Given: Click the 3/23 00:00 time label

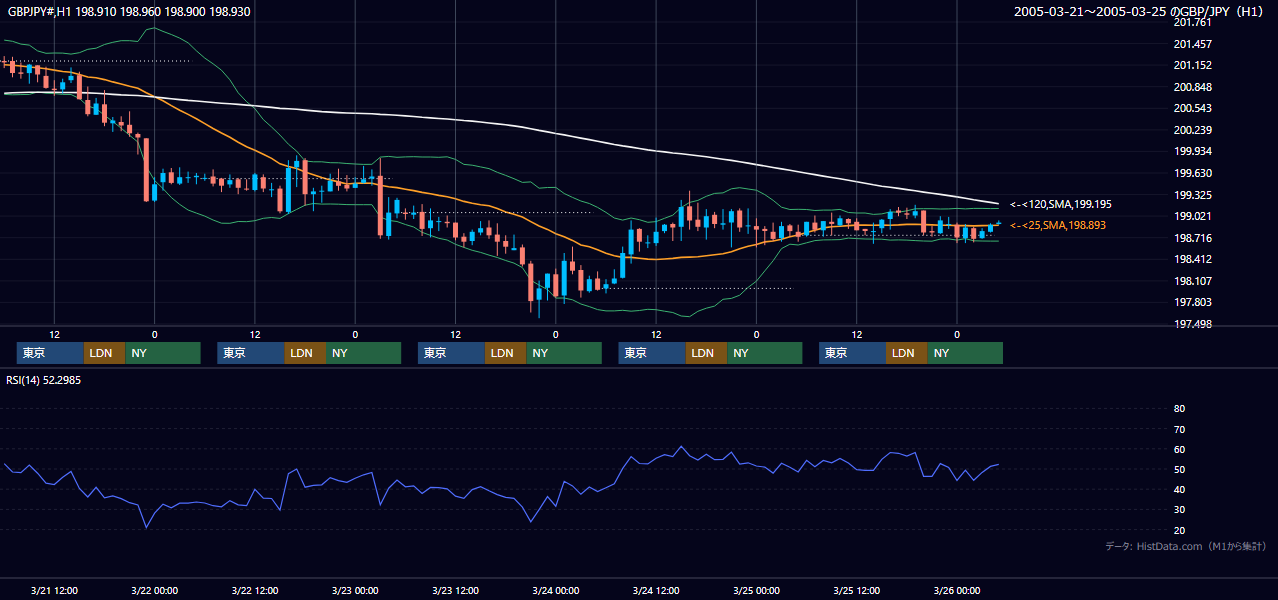Looking at the screenshot, I should tap(355, 590).
